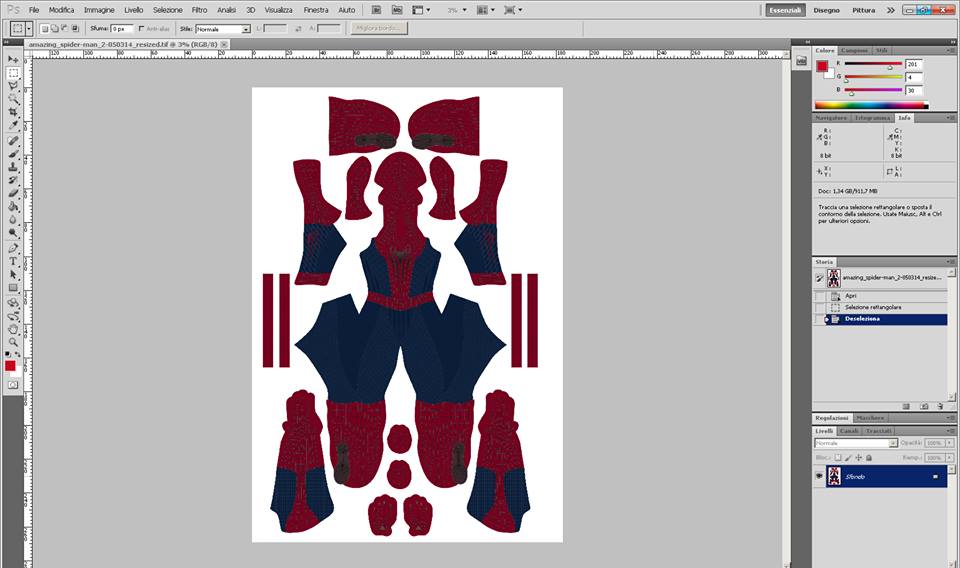Expand more workspaces chevron
The image size is (960, 568).
[x=891, y=10]
